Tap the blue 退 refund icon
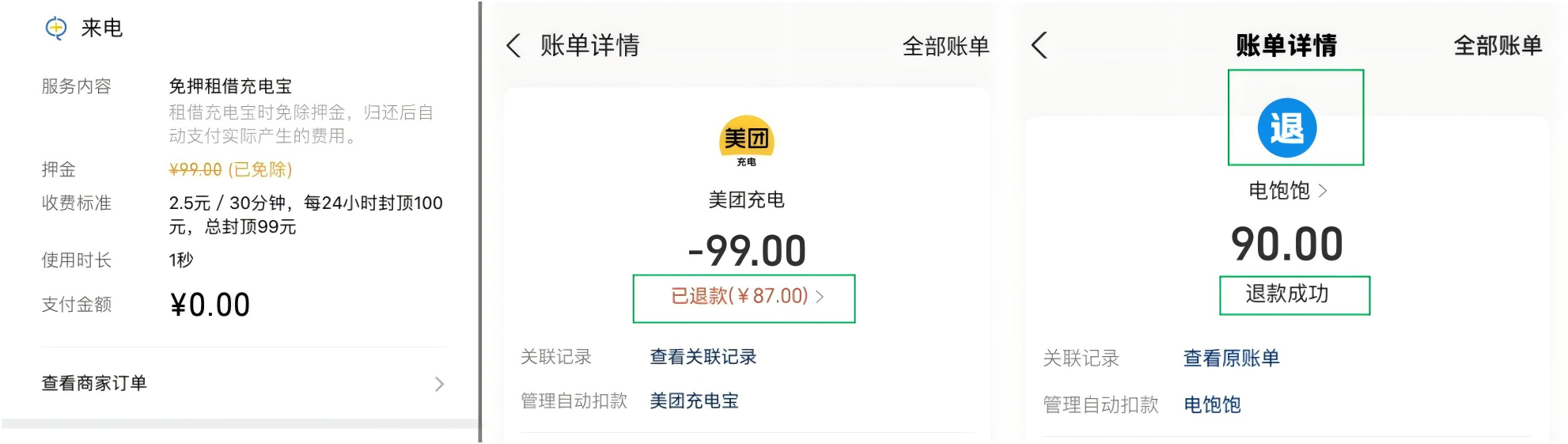The width and height of the screenshot is (1568, 444). pyautogui.click(x=1287, y=127)
